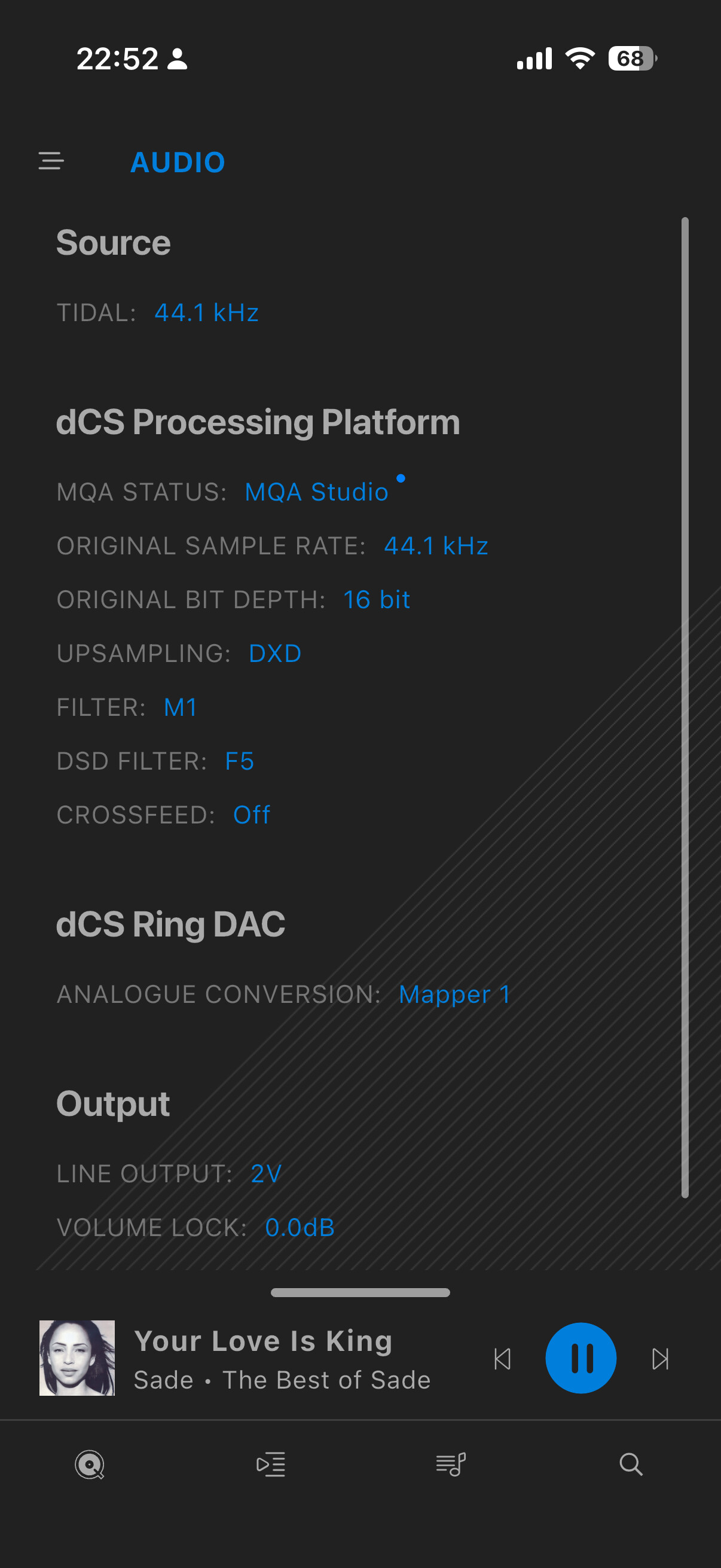The width and height of the screenshot is (721, 1568).
Task: Tap the now-playing drag handle bar
Action: point(360,1292)
